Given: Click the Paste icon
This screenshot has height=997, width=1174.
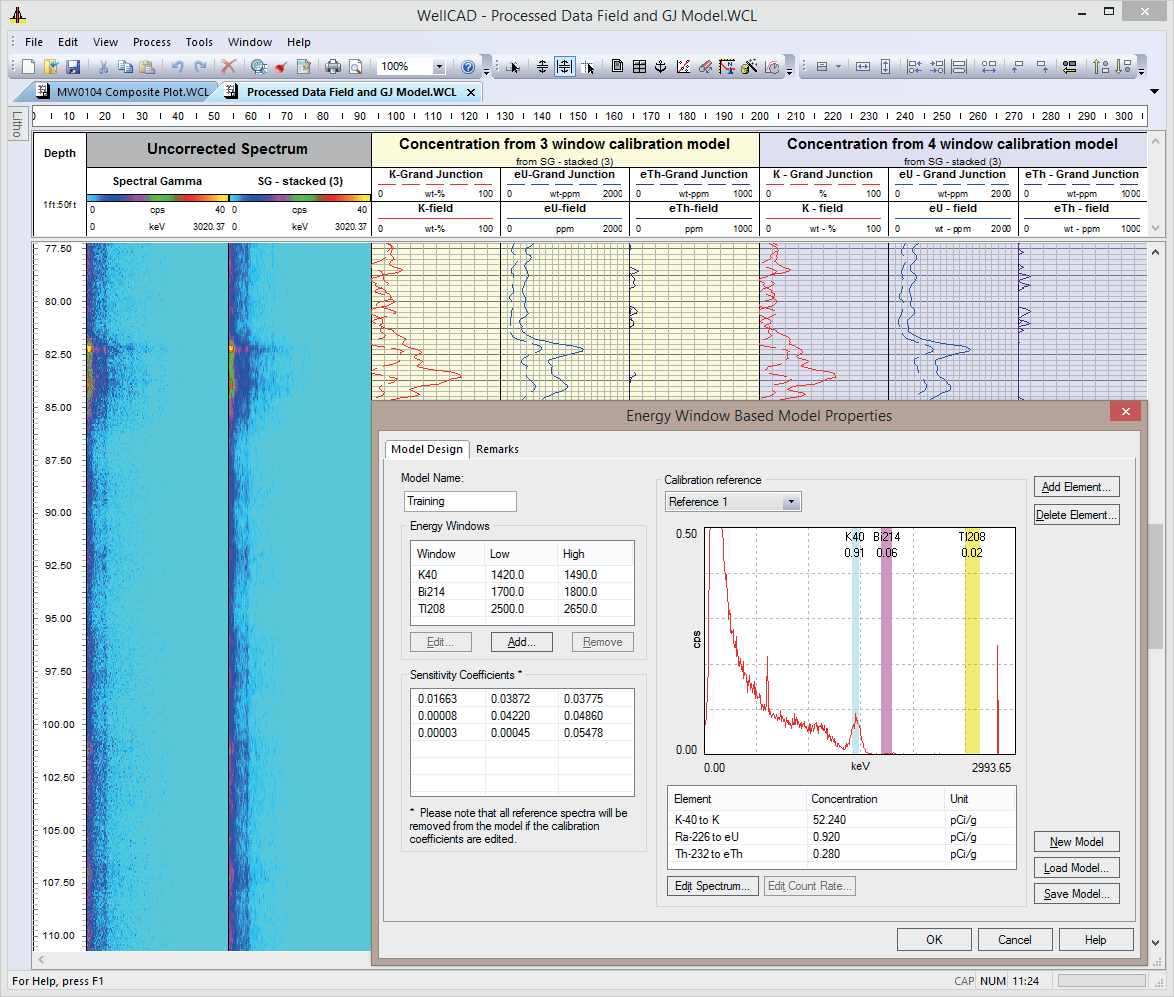Looking at the screenshot, I should 147,67.
